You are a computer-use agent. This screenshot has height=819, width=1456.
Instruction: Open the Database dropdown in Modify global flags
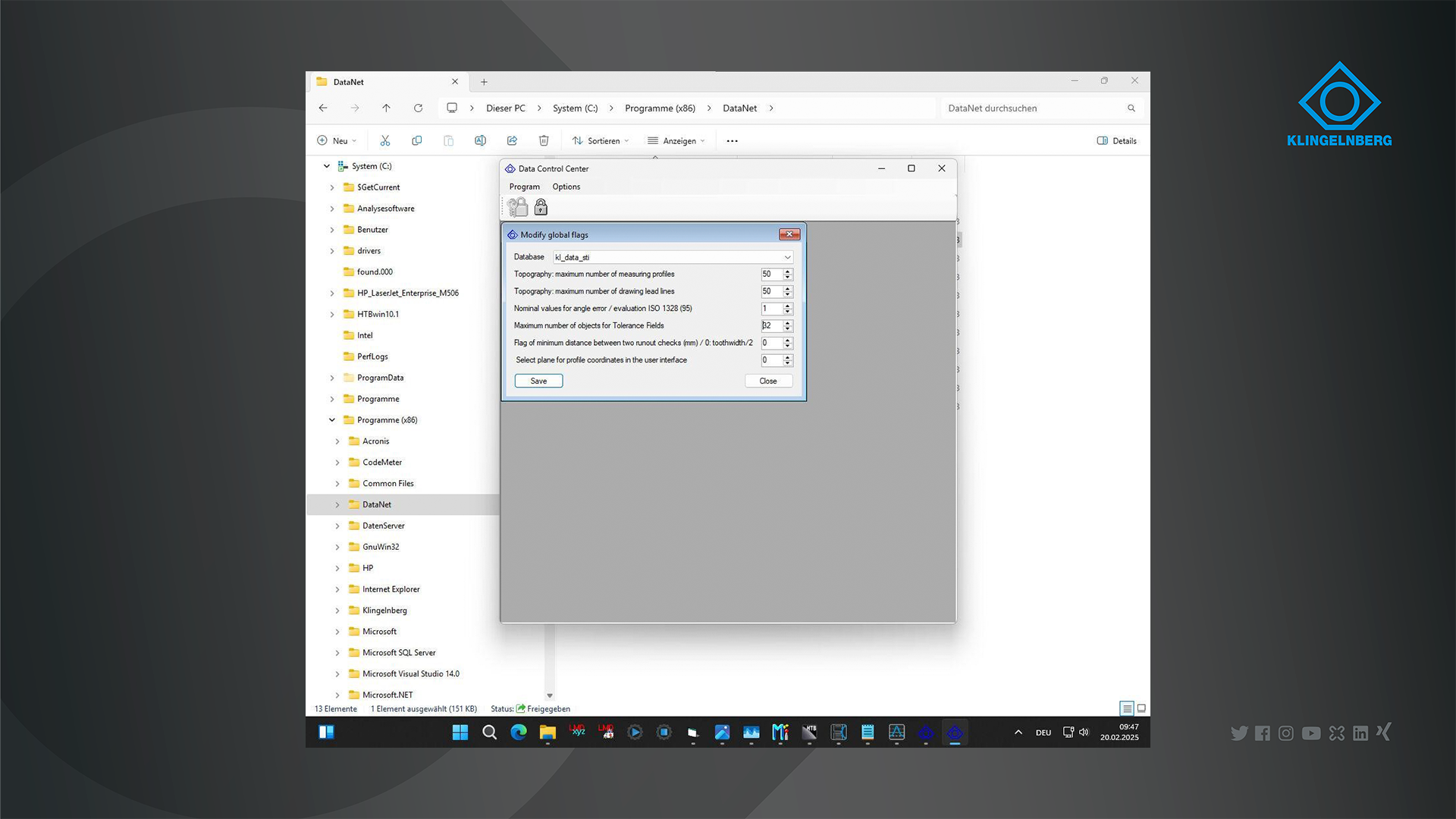click(x=787, y=258)
